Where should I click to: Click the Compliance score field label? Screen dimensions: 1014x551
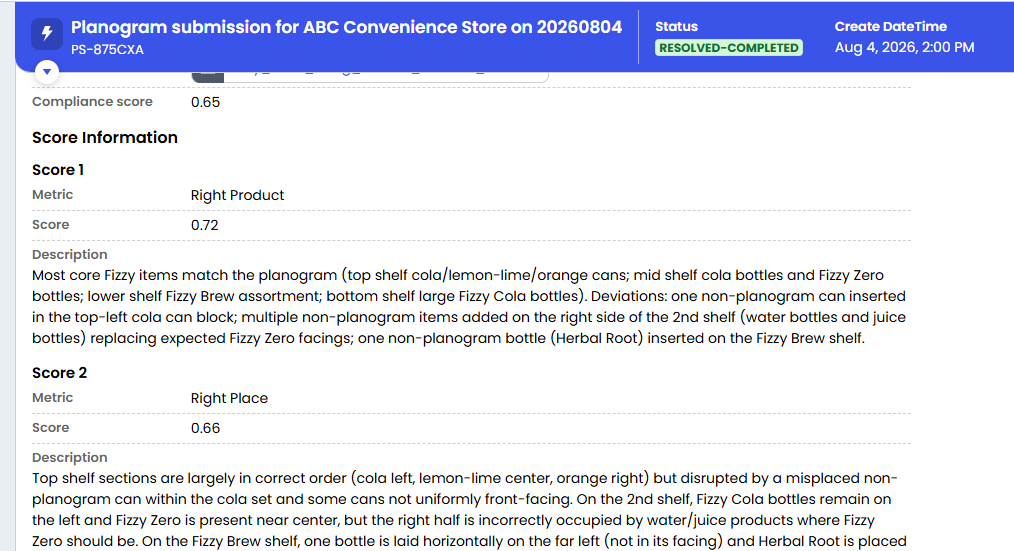(92, 102)
